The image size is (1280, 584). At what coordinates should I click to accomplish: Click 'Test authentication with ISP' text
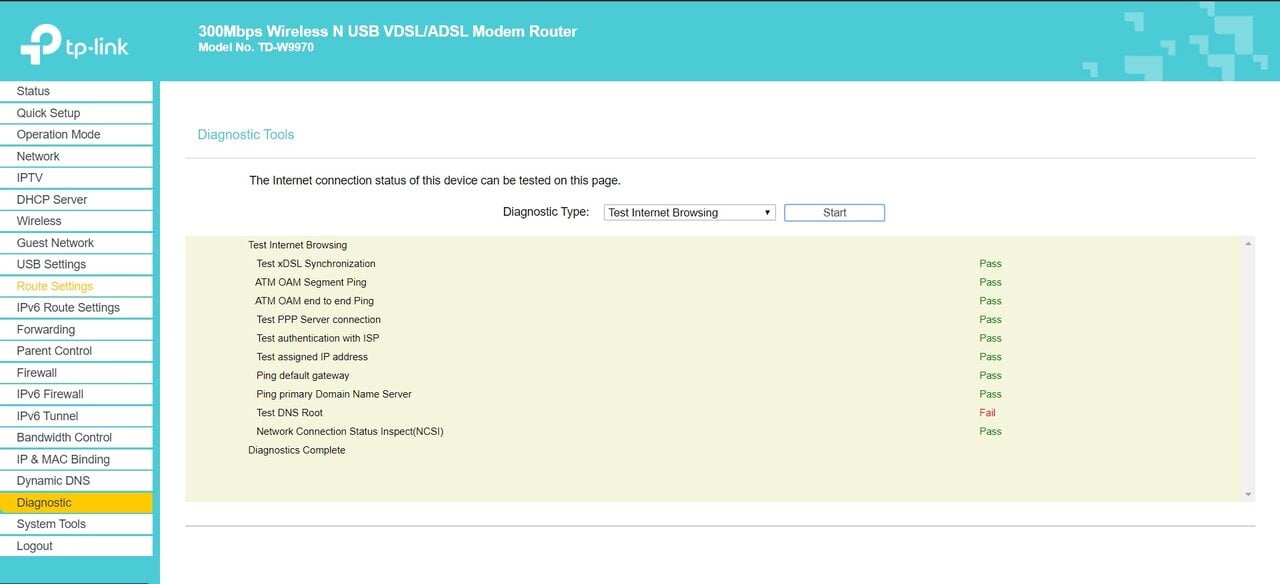[x=318, y=338]
